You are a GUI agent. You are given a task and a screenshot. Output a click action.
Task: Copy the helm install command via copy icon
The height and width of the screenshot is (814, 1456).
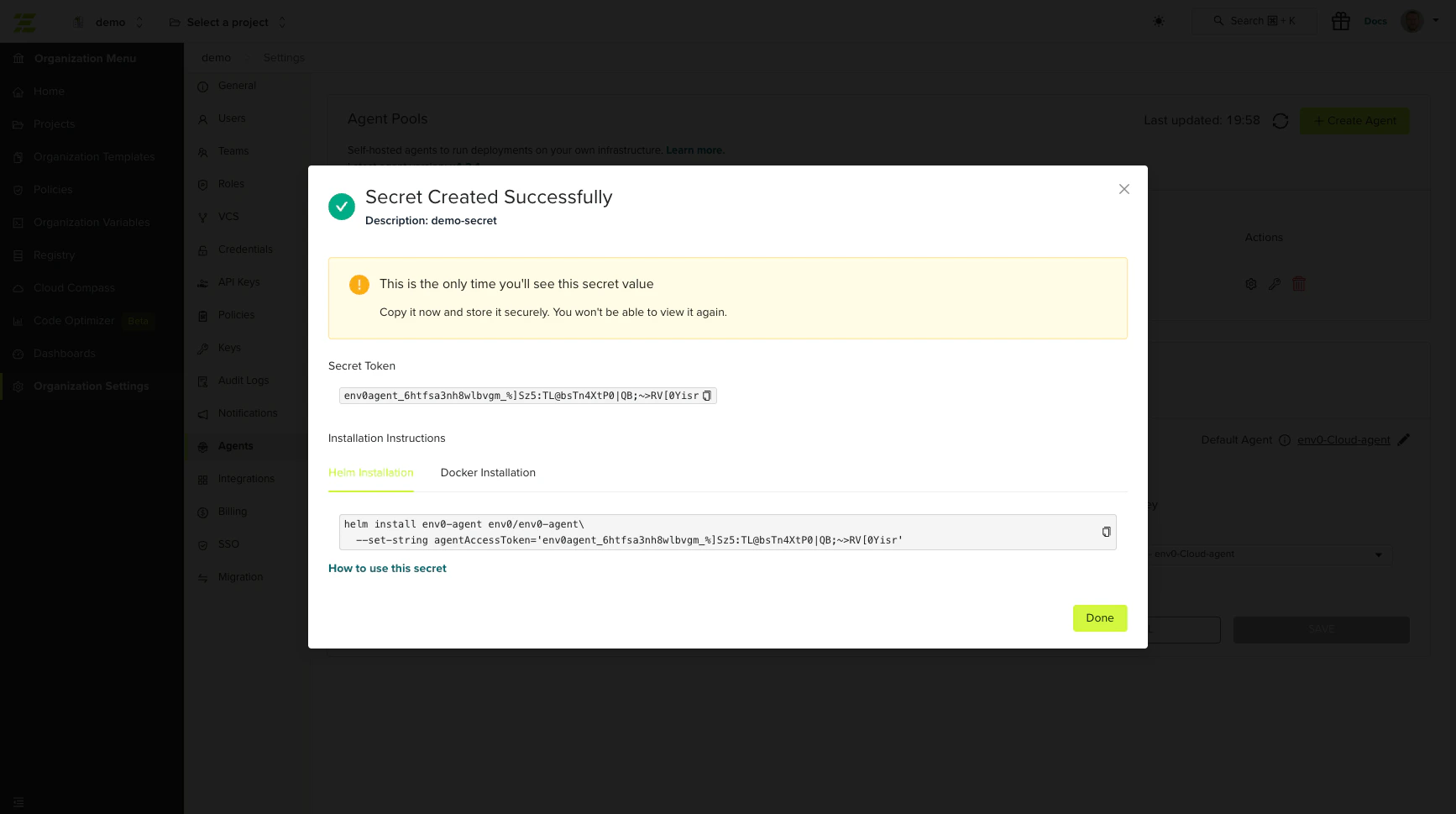click(1106, 532)
